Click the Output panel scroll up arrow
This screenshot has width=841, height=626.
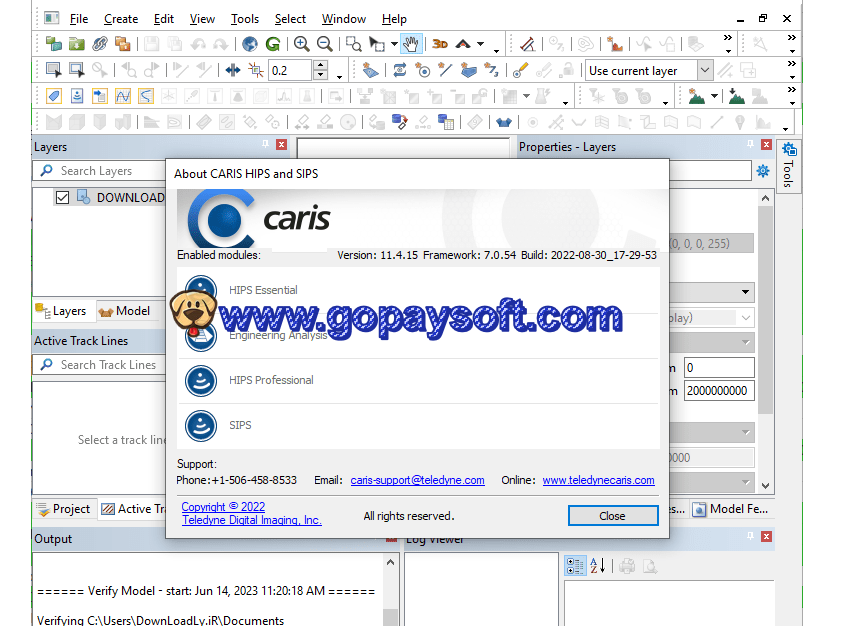pyautogui.click(x=390, y=562)
